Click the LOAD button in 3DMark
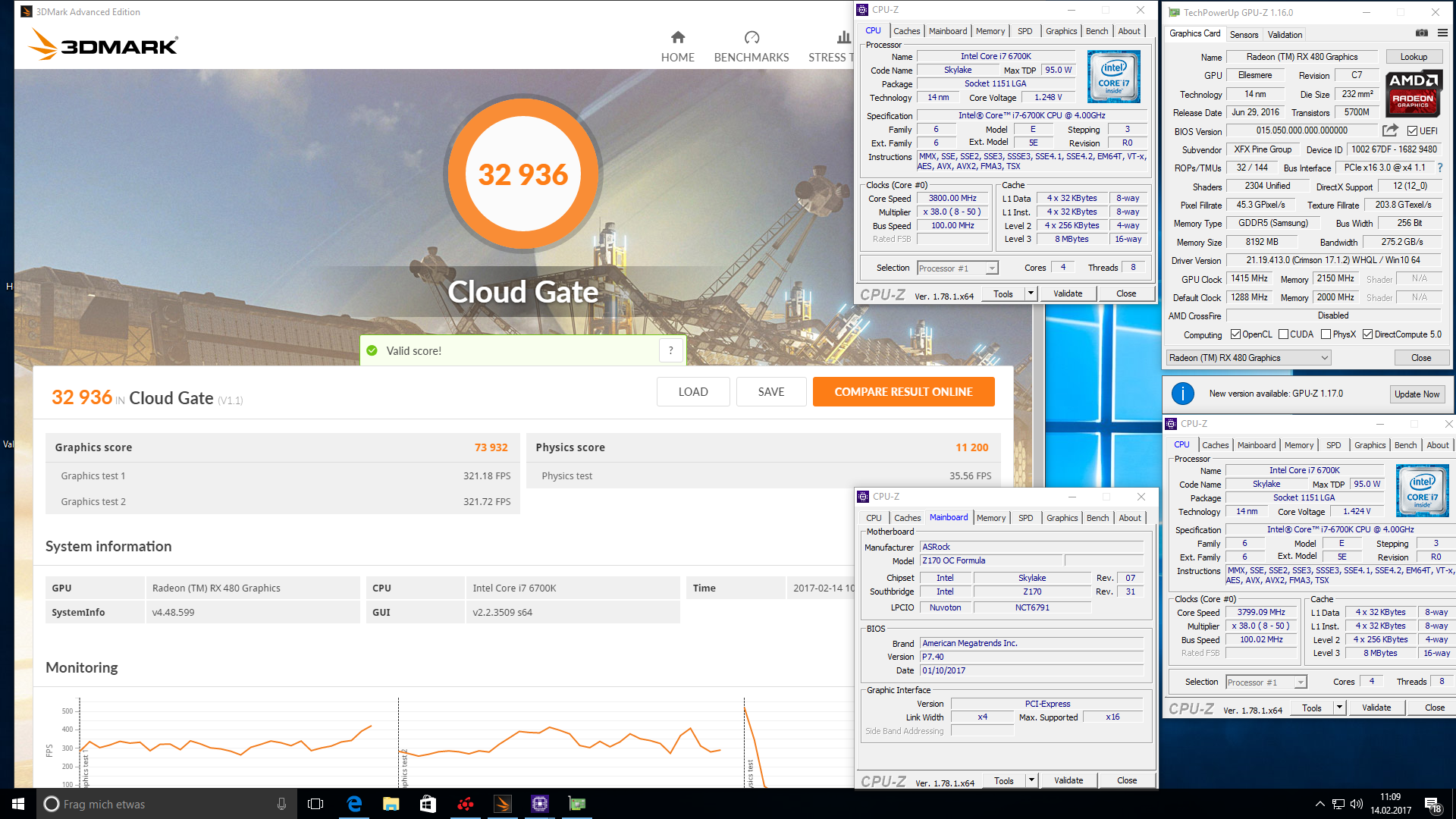Image resolution: width=1456 pixels, height=819 pixels. pos(693,391)
